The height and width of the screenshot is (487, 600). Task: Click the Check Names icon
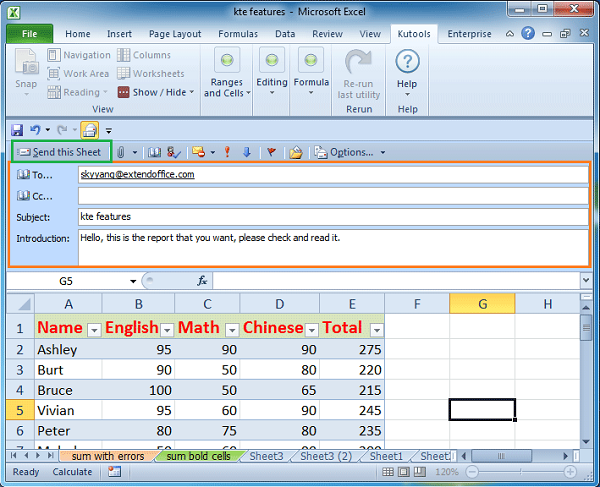[174, 152]
